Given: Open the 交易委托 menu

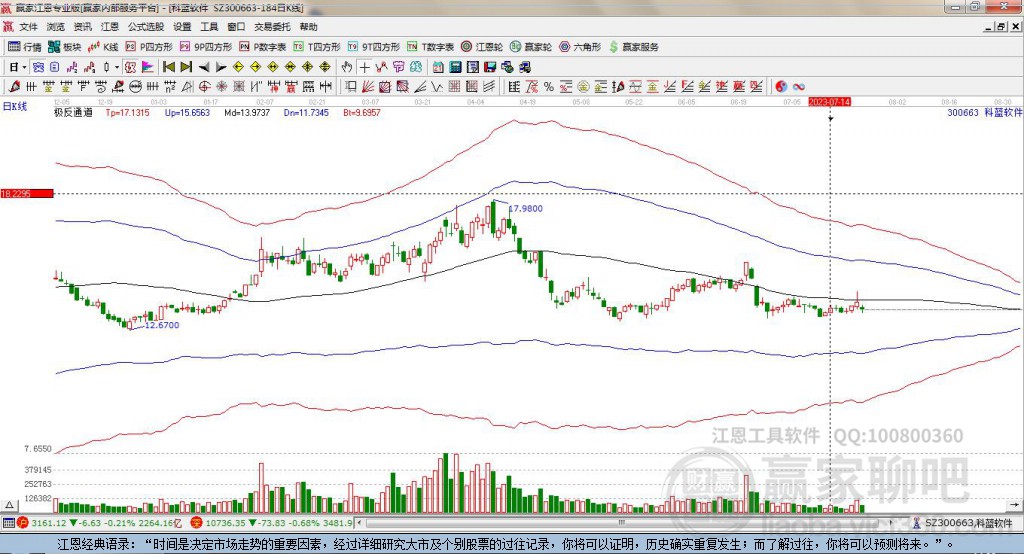Looking at the screenshot, I should [270, 27].
